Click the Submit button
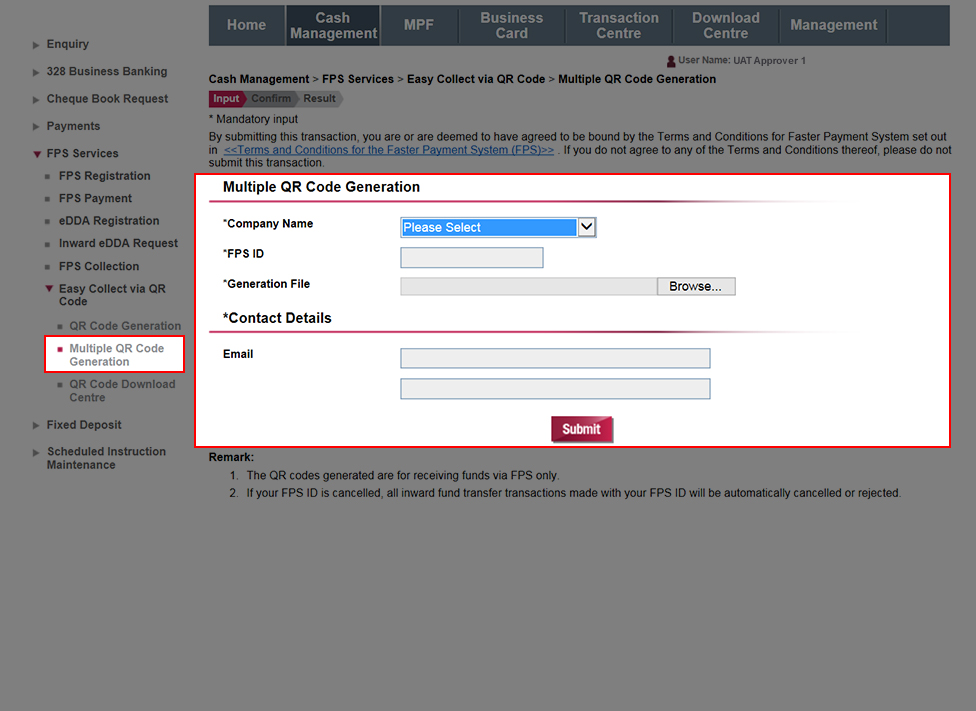The width and height of the screenshot is (976, 711). pyautogui.click(x=582, y=429)
